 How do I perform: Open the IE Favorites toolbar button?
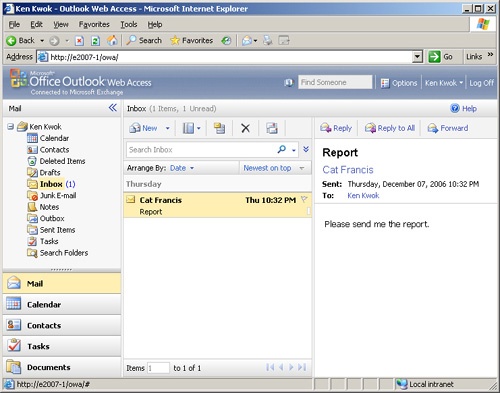[192, 41]
